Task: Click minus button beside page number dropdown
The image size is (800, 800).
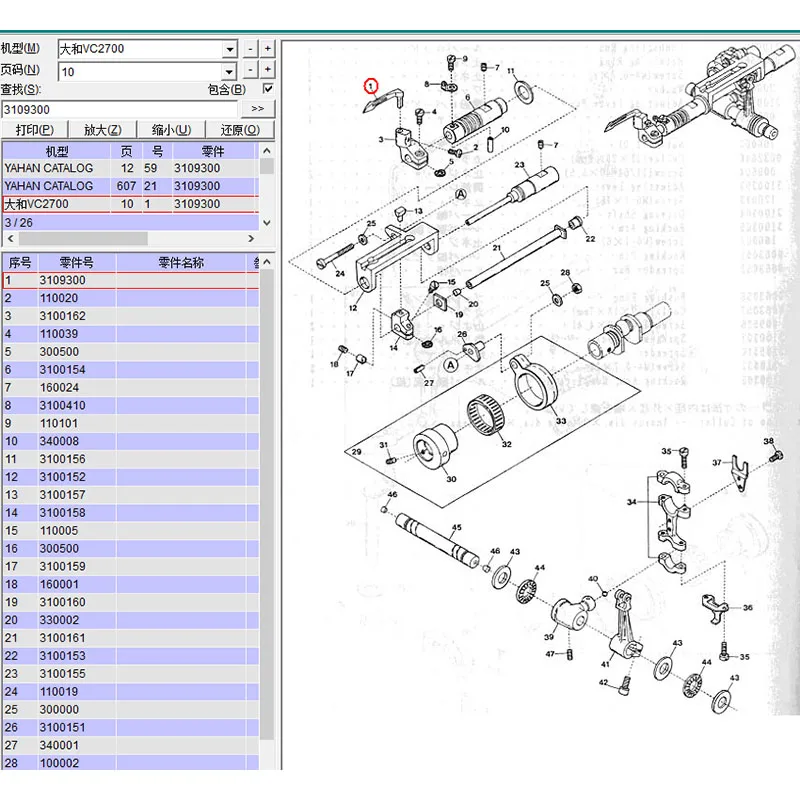Action: (250, 70)
